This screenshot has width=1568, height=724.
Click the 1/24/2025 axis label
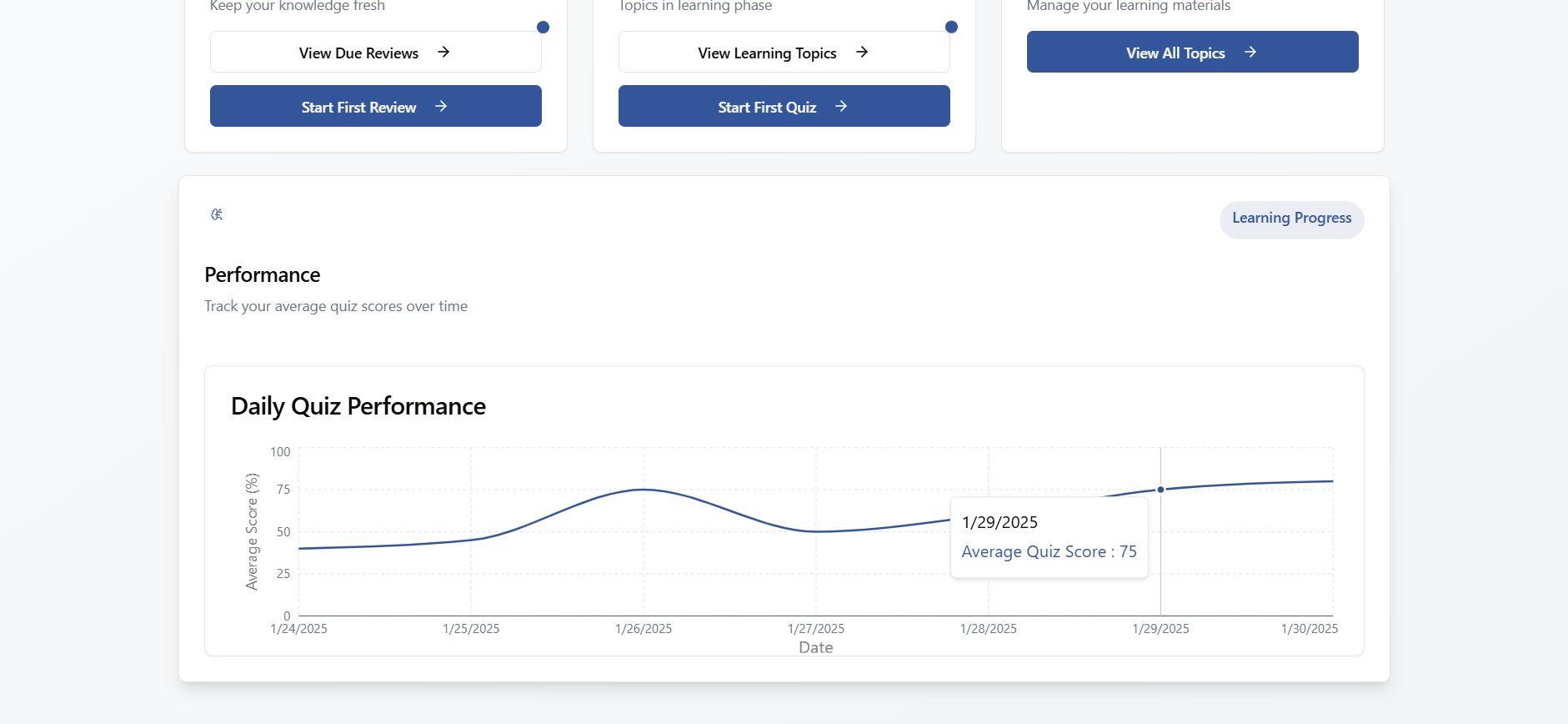(x=298, y=629)
